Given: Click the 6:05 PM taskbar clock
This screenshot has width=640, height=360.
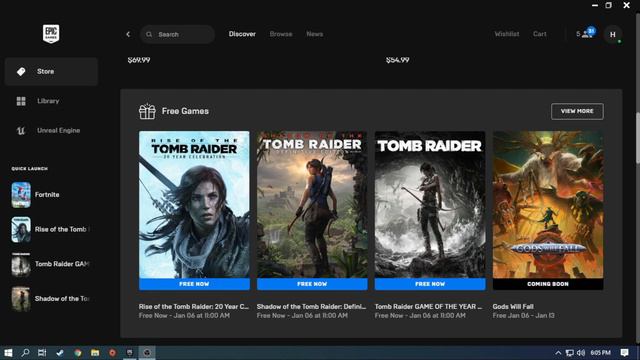Looking at the screenshot, I should click(x=600, y=353).
